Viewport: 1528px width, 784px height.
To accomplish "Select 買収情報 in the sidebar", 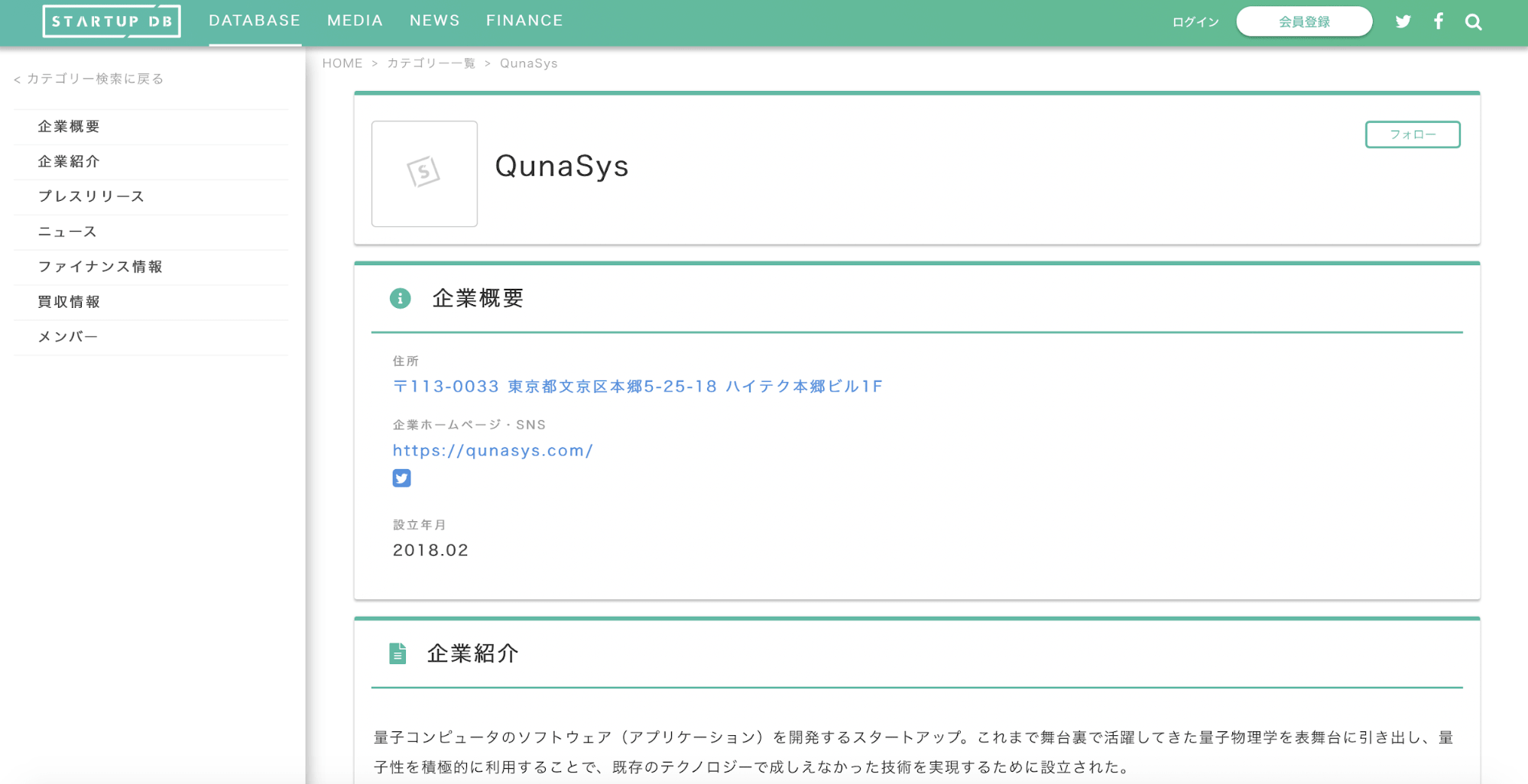I will 151,303.
